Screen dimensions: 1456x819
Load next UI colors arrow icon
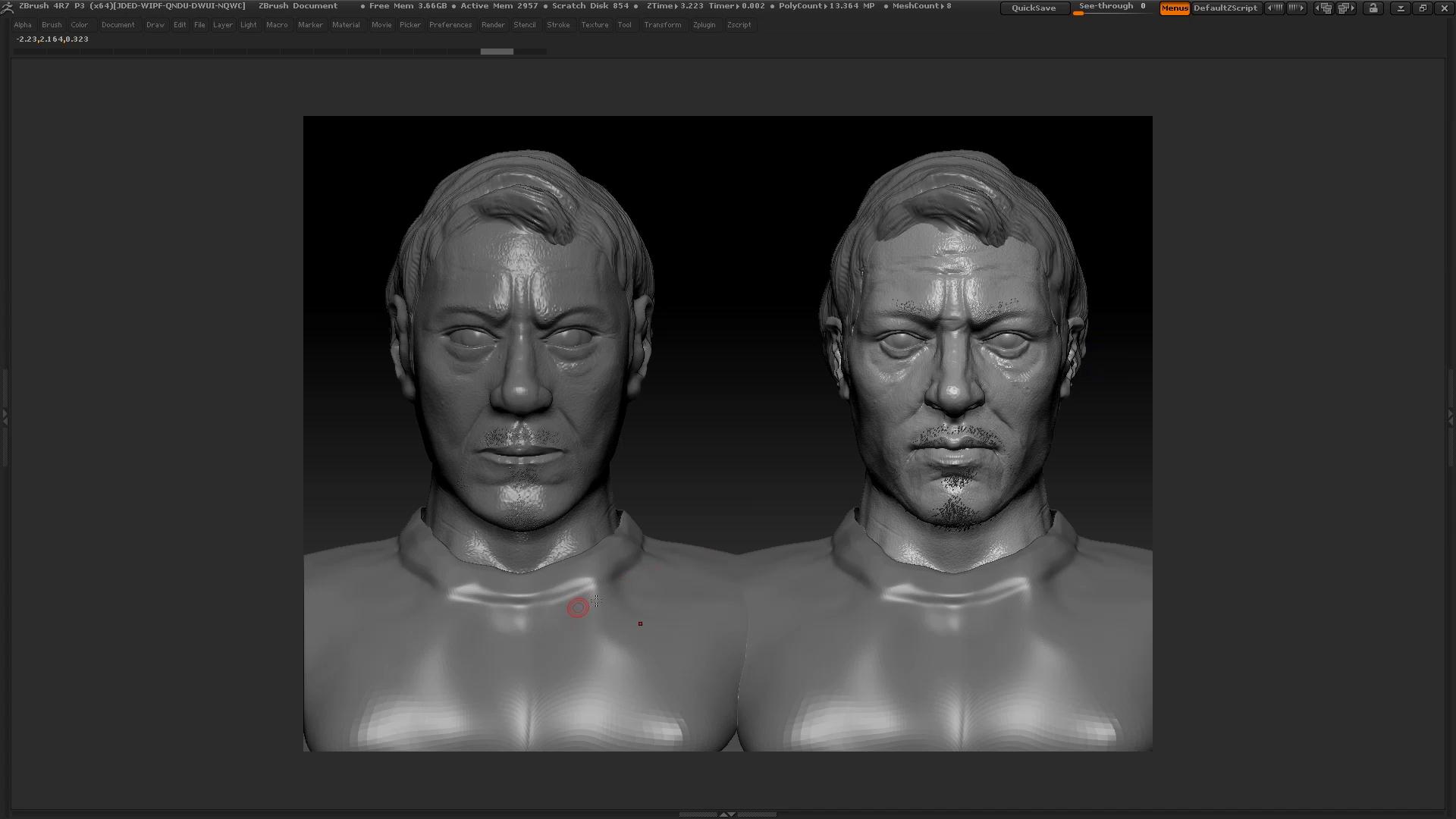(1297, 8)
